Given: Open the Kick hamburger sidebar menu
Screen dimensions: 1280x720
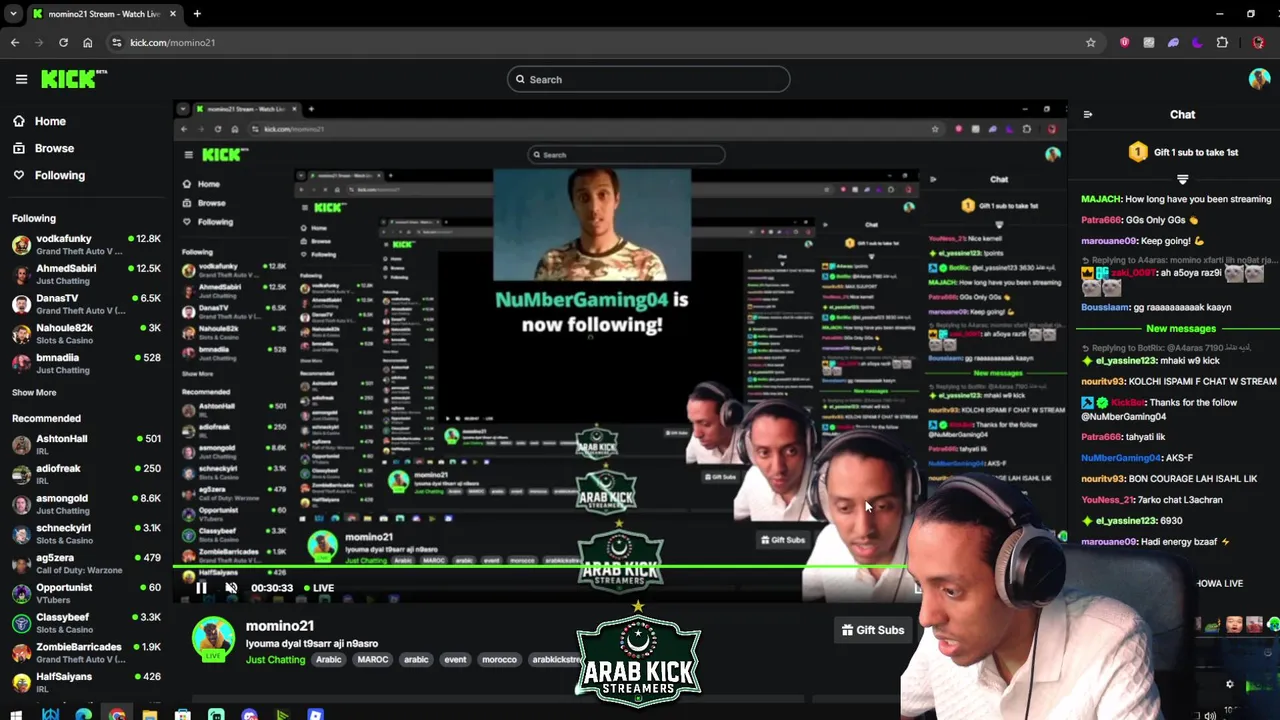Looking at the screenshot, I should [21, 79].
